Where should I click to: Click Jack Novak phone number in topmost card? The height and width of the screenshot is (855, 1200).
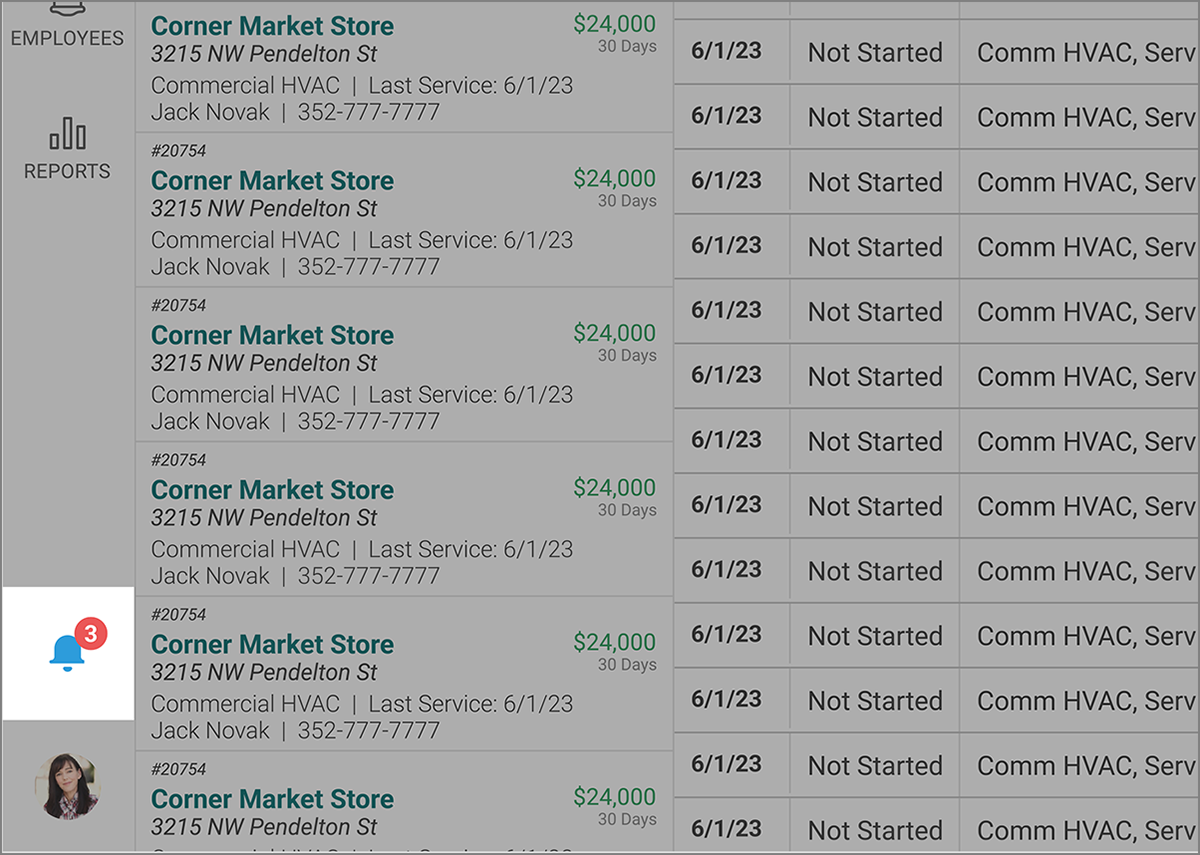[368, 112]
